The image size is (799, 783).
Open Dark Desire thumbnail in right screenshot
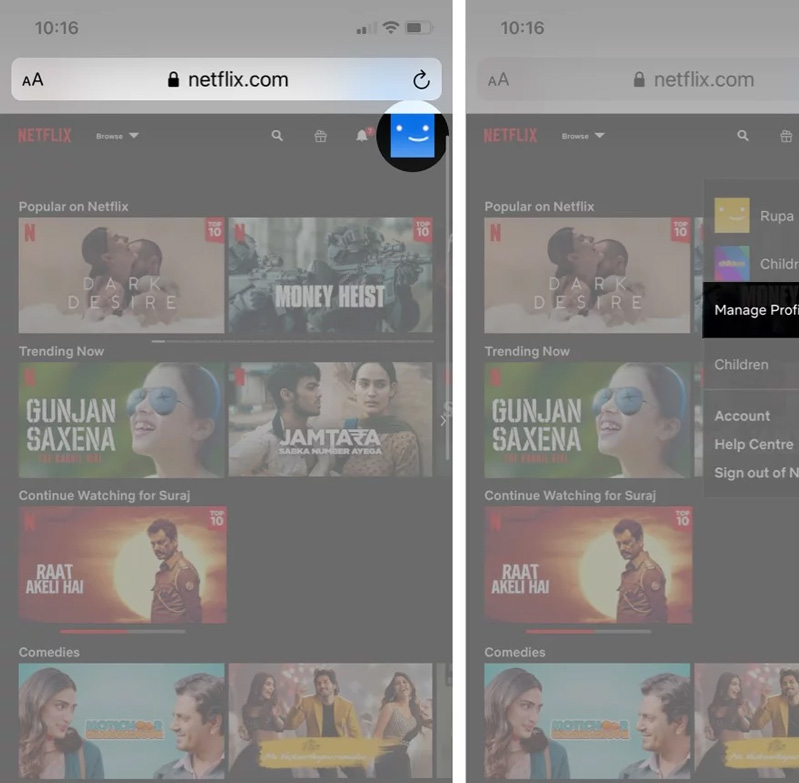coord(587,275)
